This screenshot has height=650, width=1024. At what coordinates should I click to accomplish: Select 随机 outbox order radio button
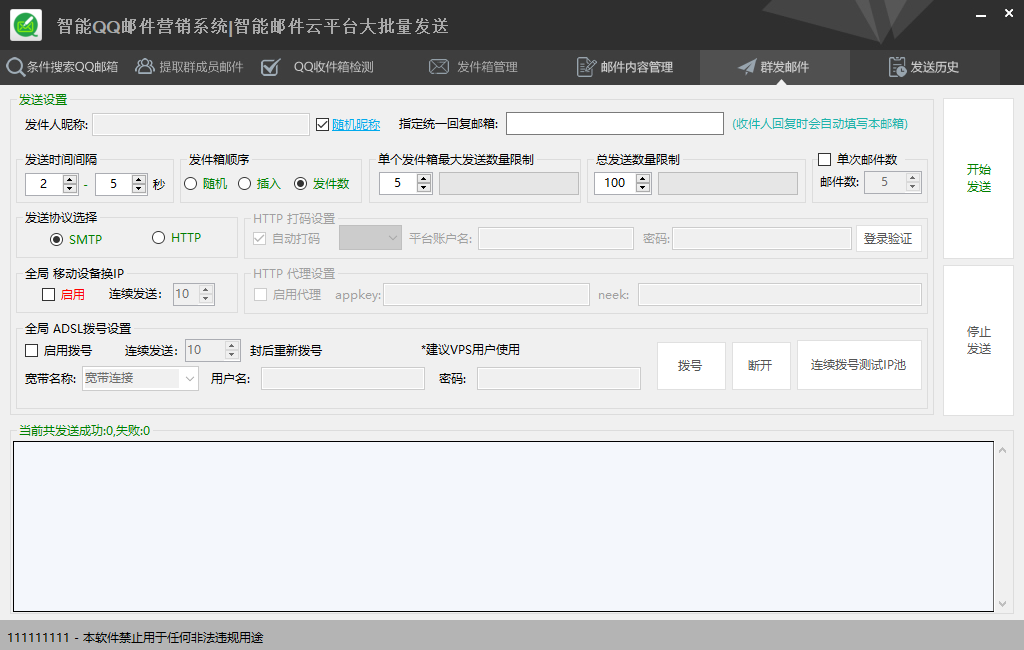pos(191,184)
